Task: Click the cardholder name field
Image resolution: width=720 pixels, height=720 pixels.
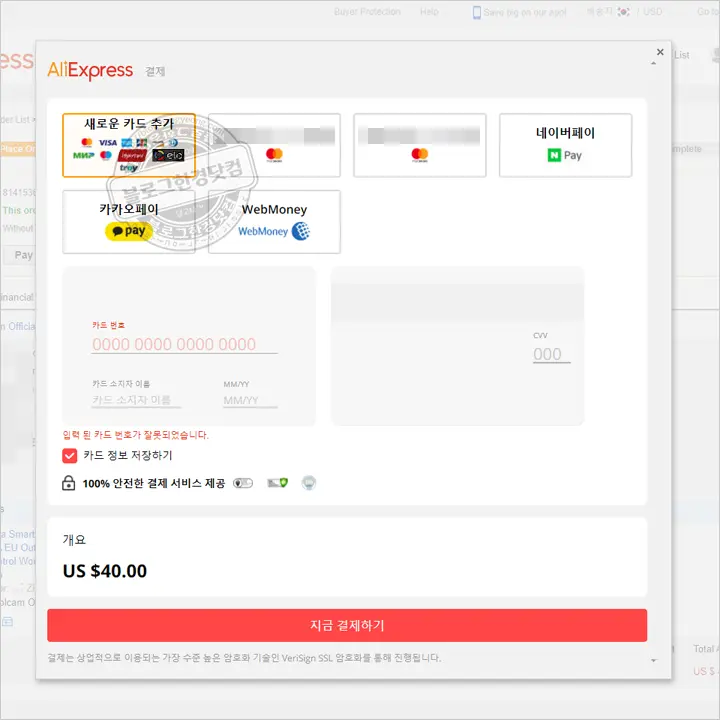Action: pos(136,400)
